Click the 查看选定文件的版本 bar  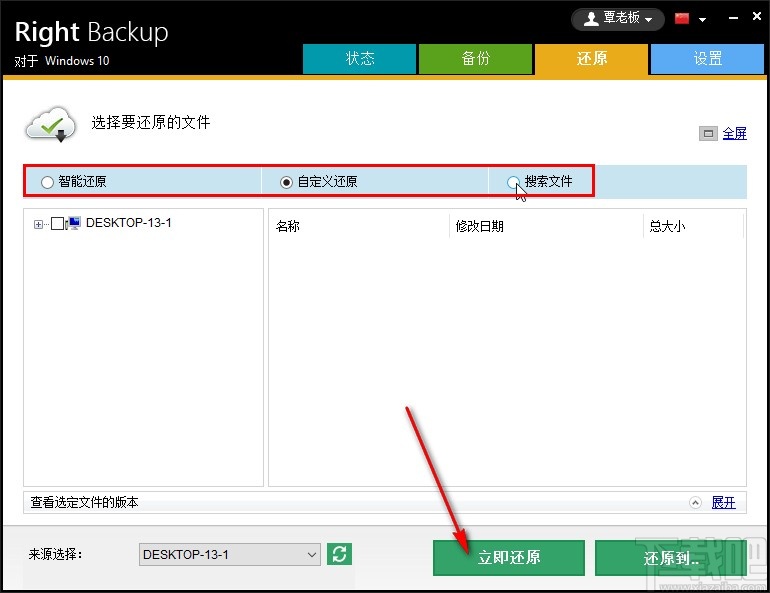click(385, 503)
